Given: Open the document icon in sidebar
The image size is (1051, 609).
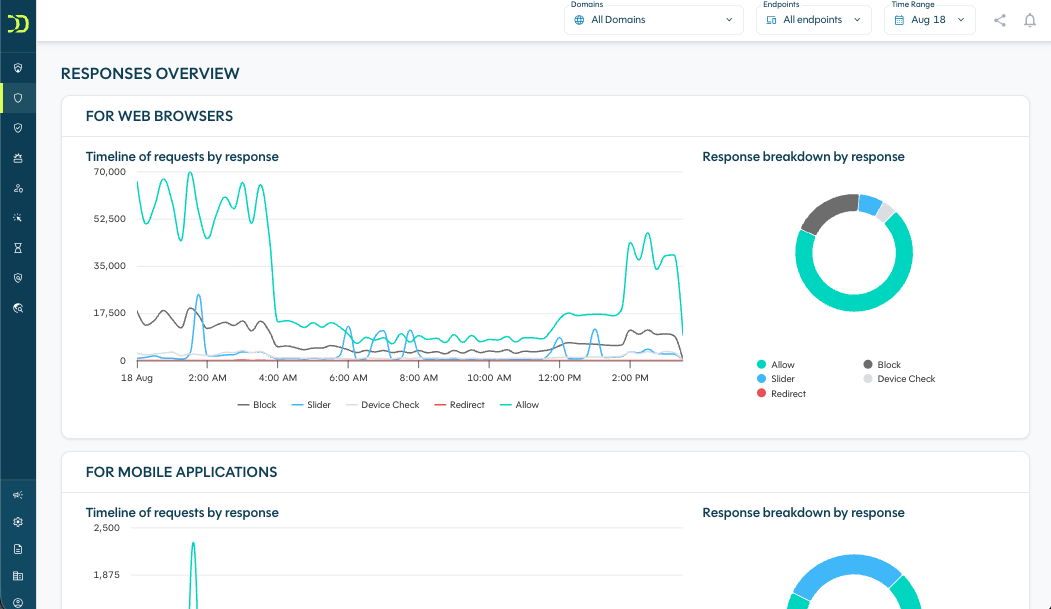Looking at the screenshot, I should click(x=18, y=549).
